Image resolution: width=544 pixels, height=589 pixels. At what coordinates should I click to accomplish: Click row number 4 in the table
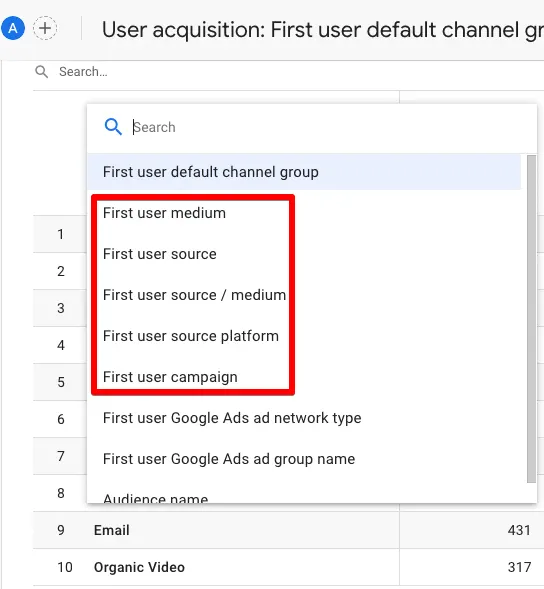(x=61, y=345)
